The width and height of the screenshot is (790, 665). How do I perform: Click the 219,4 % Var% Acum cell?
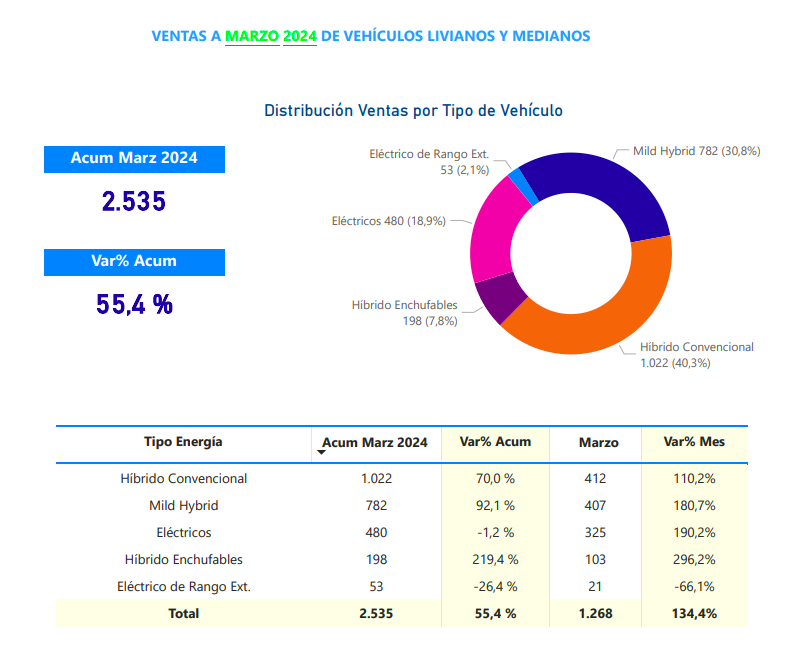(x=495, y=560)
